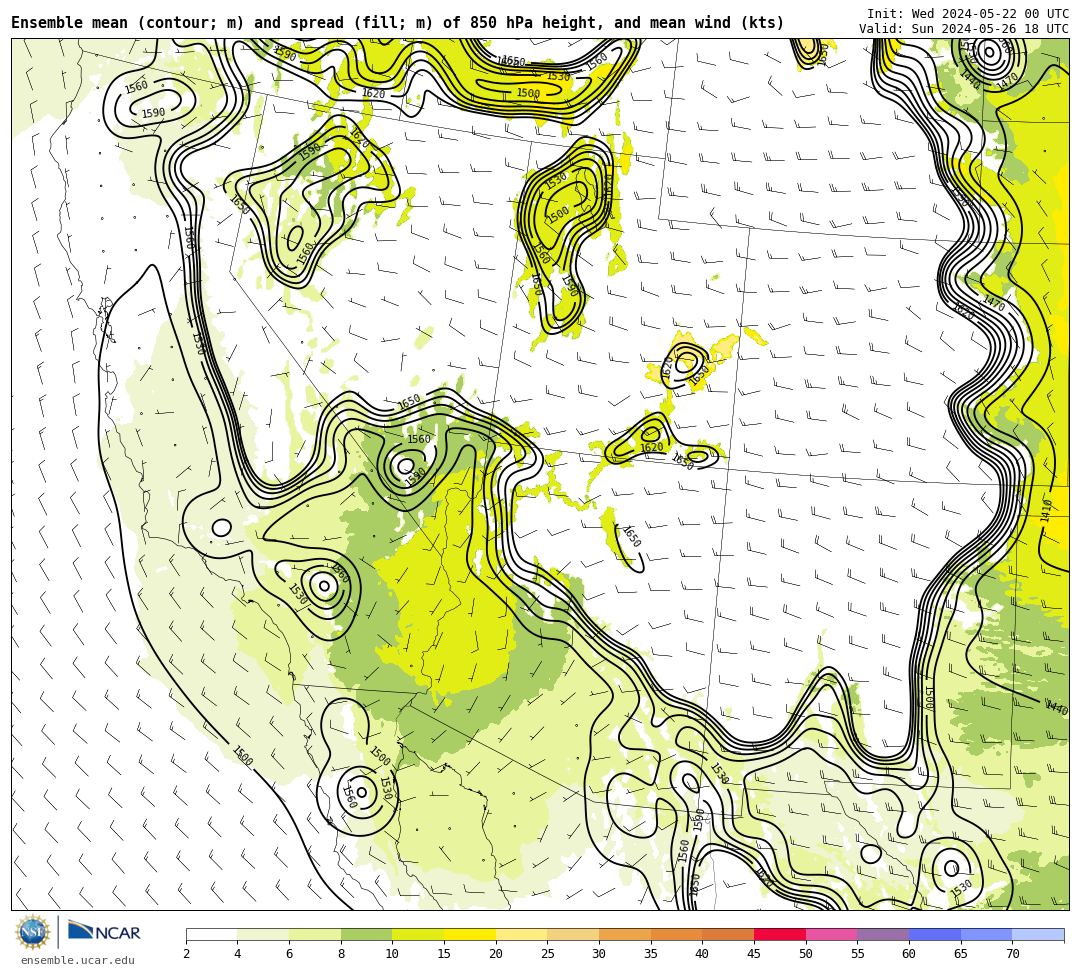Click the colorbar tick label 15

pos(444,954)
